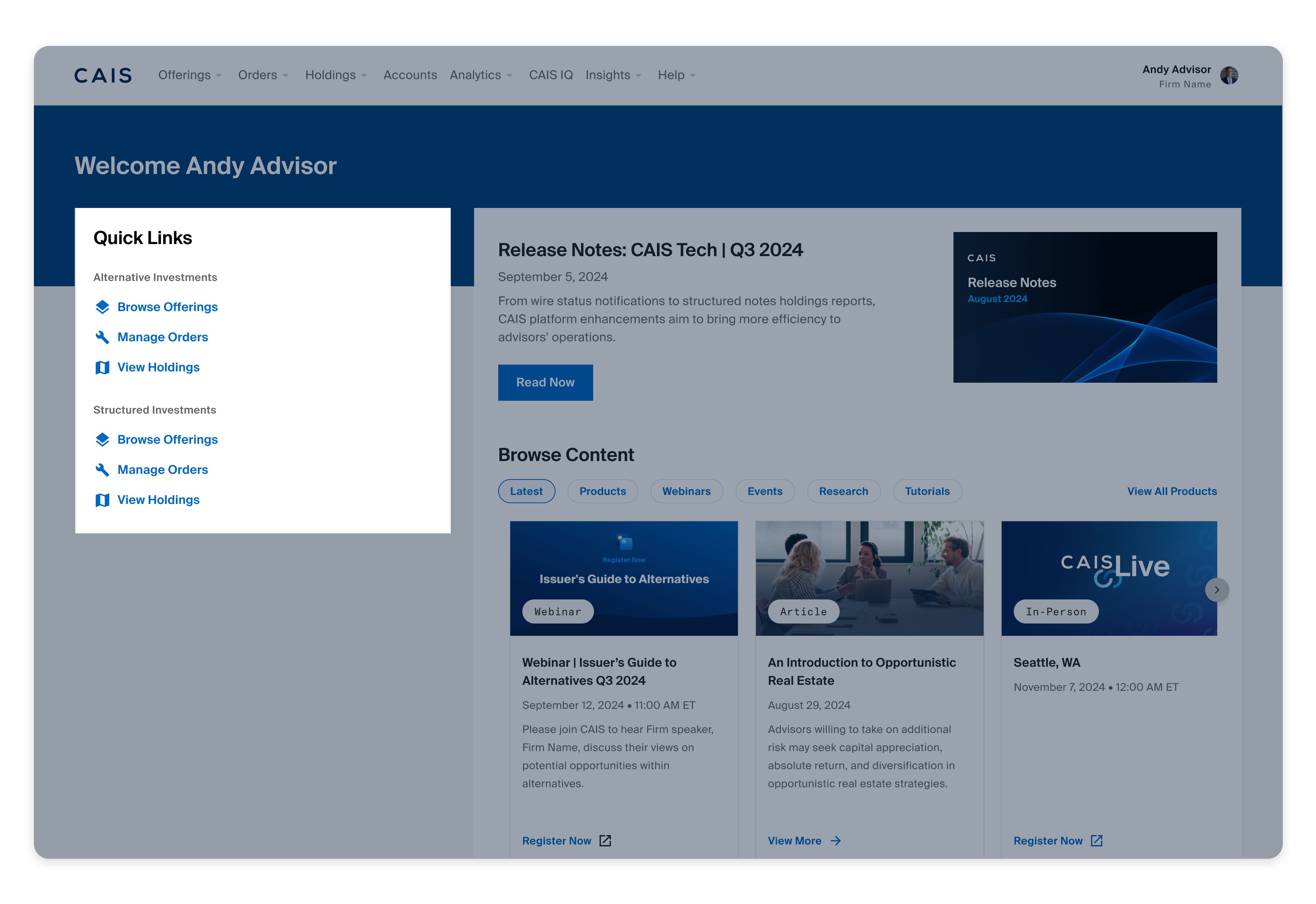Viewport: 1316px width, 904px height.
Task: Select the Products filter pill
Action: [603, 491]
